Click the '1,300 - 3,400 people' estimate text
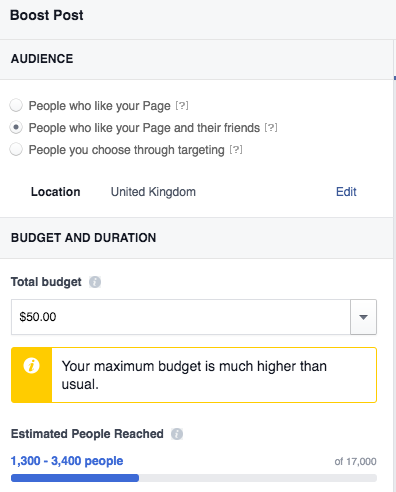This screenshot has height=492, width=396. (67, 461)
